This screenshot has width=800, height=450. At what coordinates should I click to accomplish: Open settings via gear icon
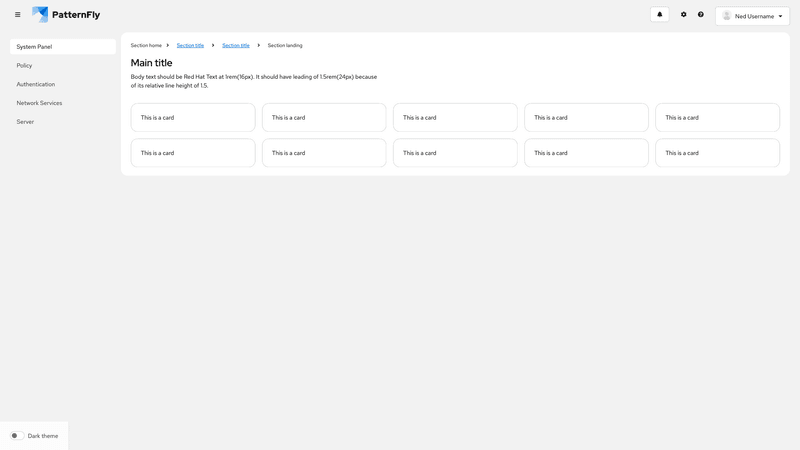click(684, 15)
